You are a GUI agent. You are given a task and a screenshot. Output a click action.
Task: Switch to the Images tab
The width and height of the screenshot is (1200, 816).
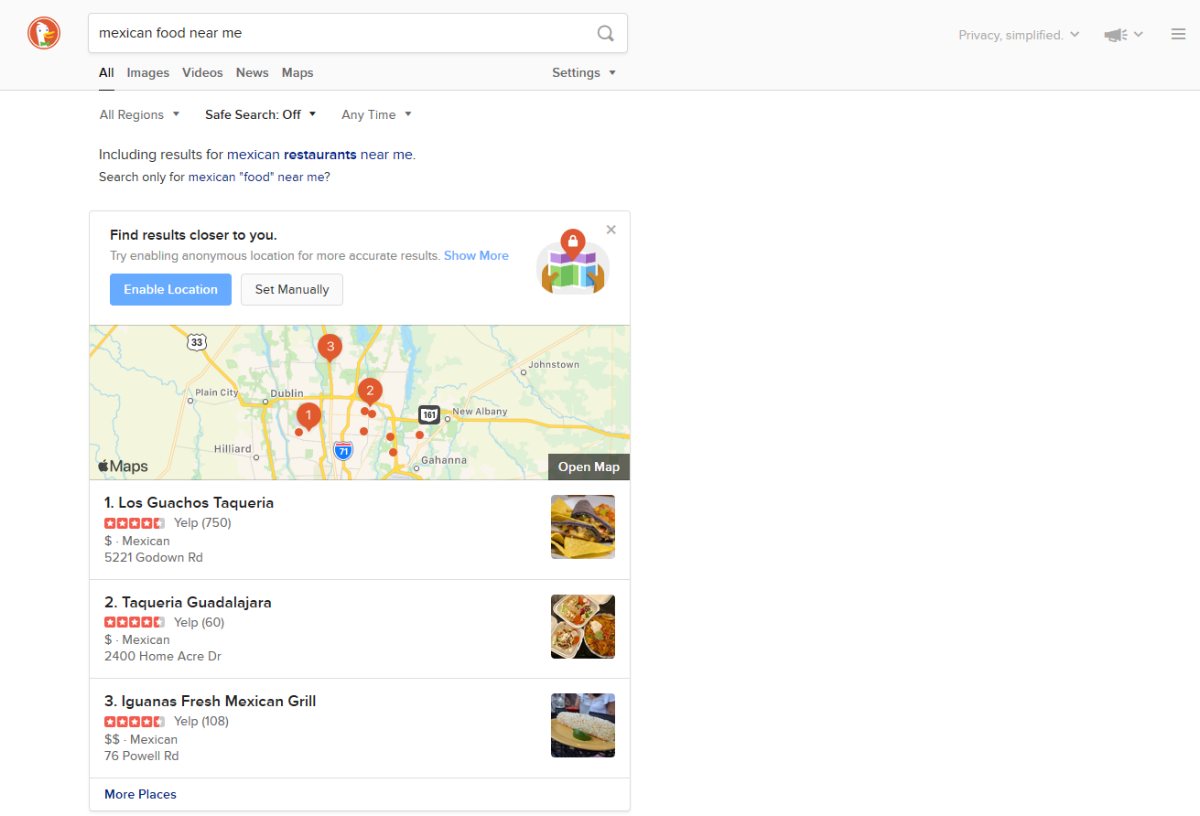coord(148,73)
